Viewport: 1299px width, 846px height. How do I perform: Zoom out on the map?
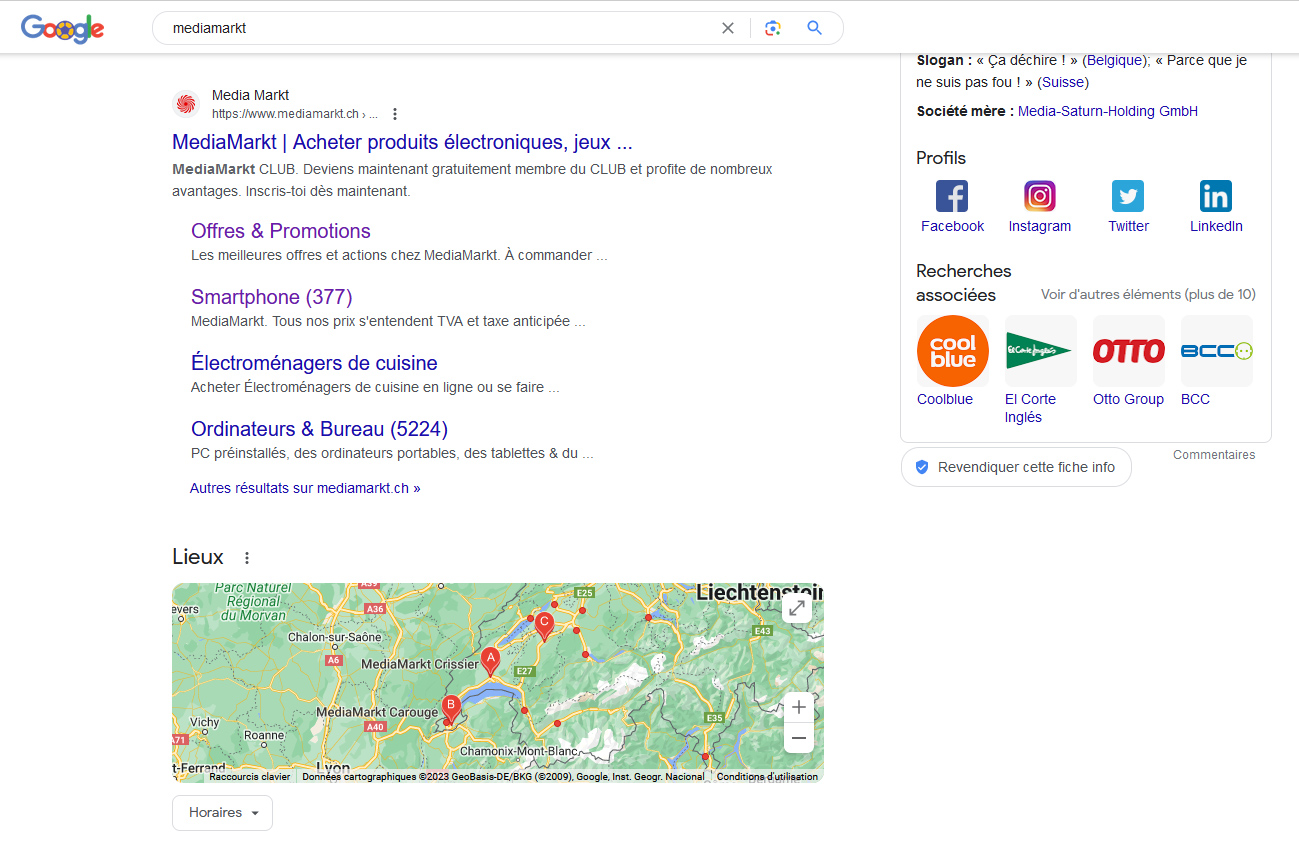pos(798,739)
